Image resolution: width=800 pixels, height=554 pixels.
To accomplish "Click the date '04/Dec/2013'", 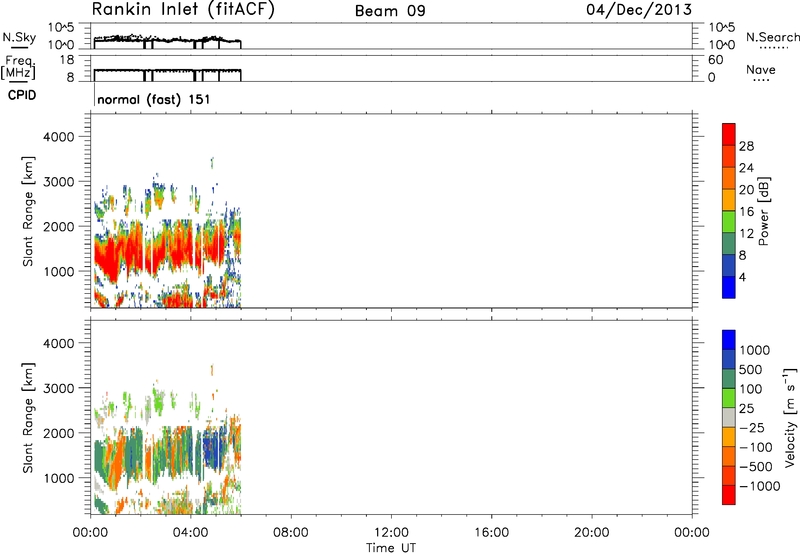I will click(x=639, y=10).
